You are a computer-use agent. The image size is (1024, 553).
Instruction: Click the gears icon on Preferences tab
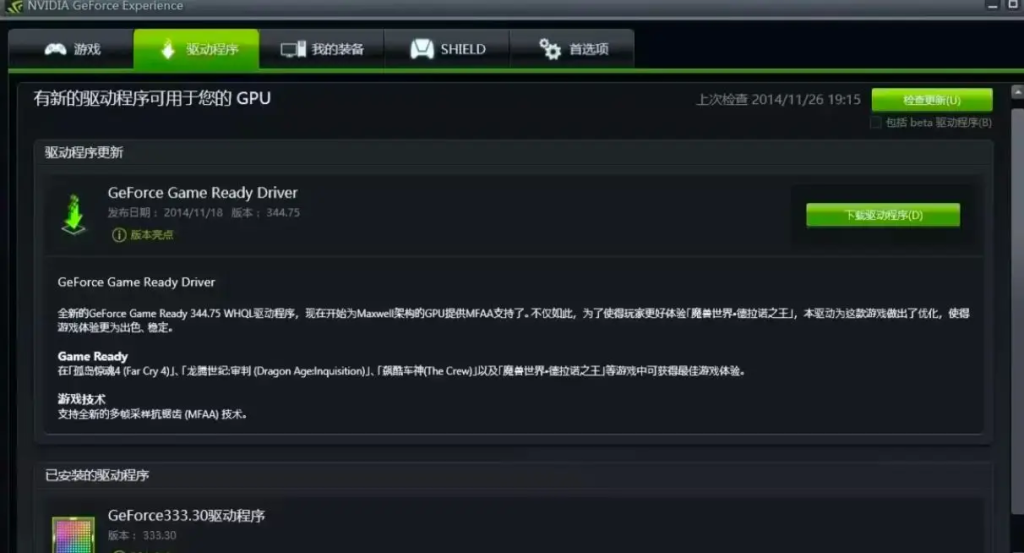550,49
